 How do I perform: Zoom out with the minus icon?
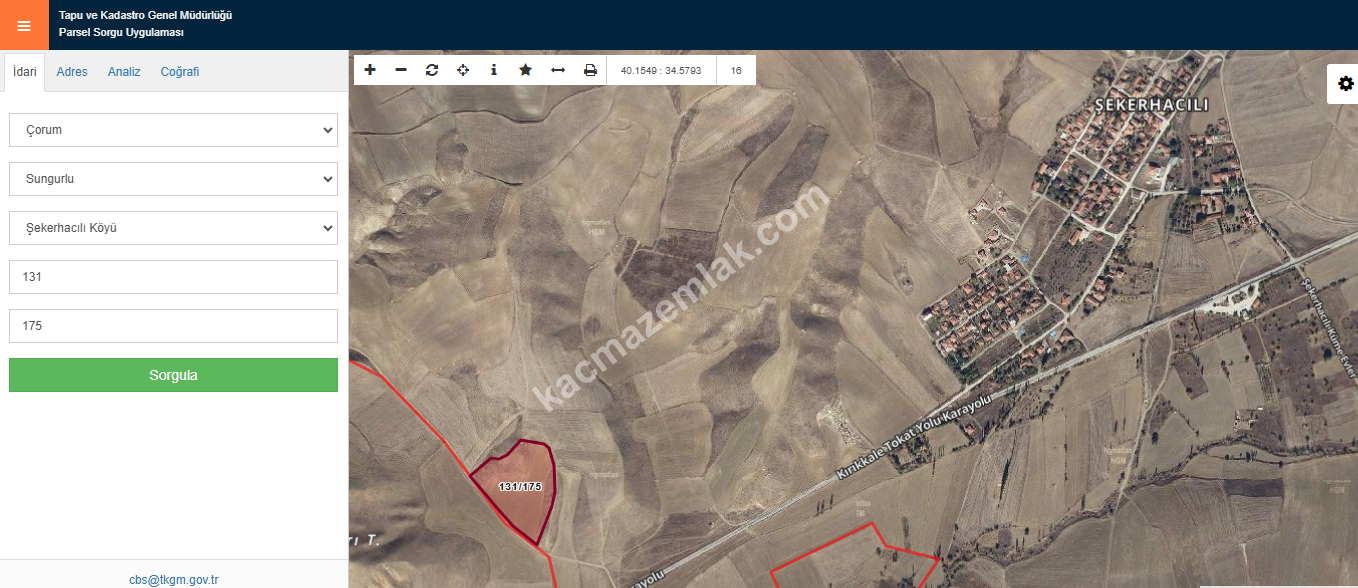(401, 70)
